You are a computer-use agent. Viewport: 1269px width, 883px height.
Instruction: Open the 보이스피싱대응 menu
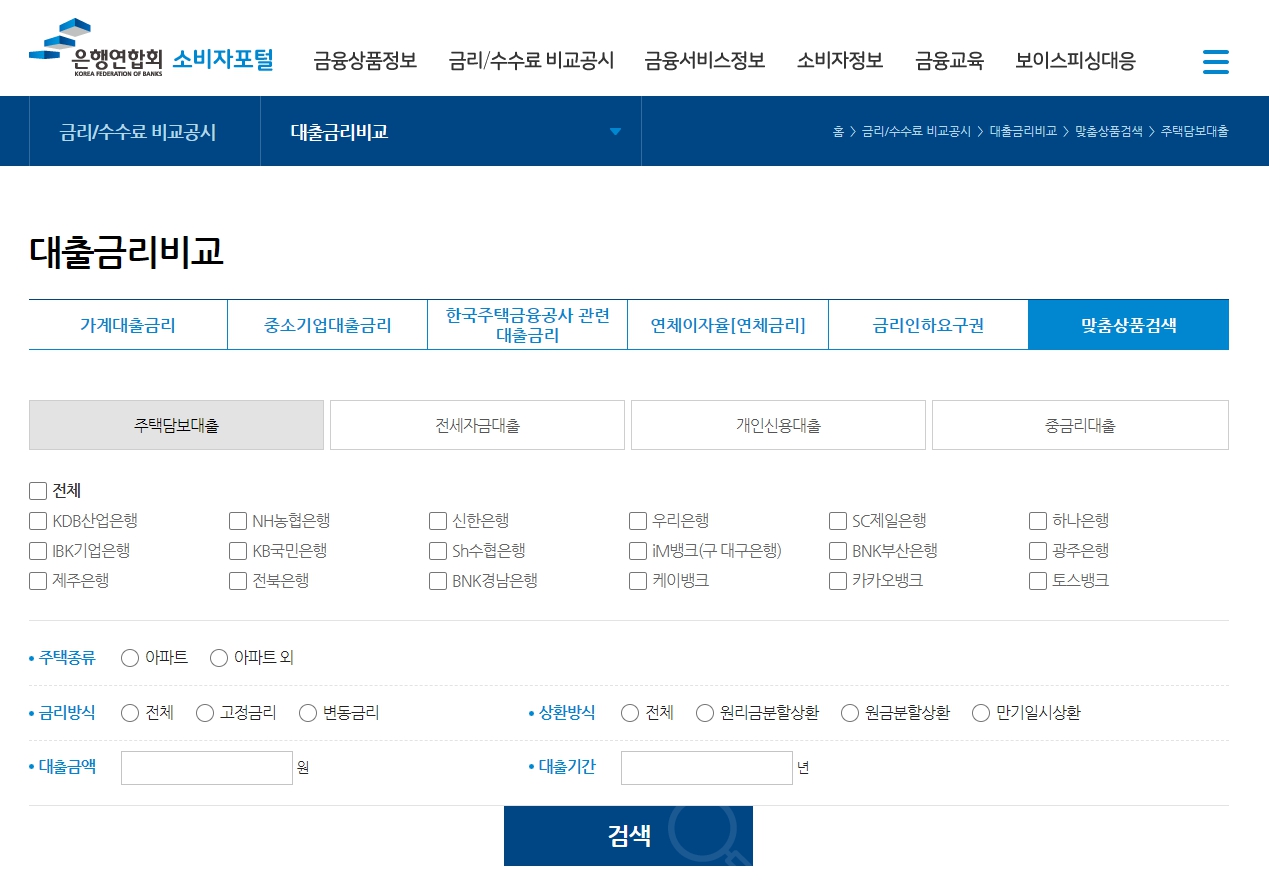point(1073,61)
